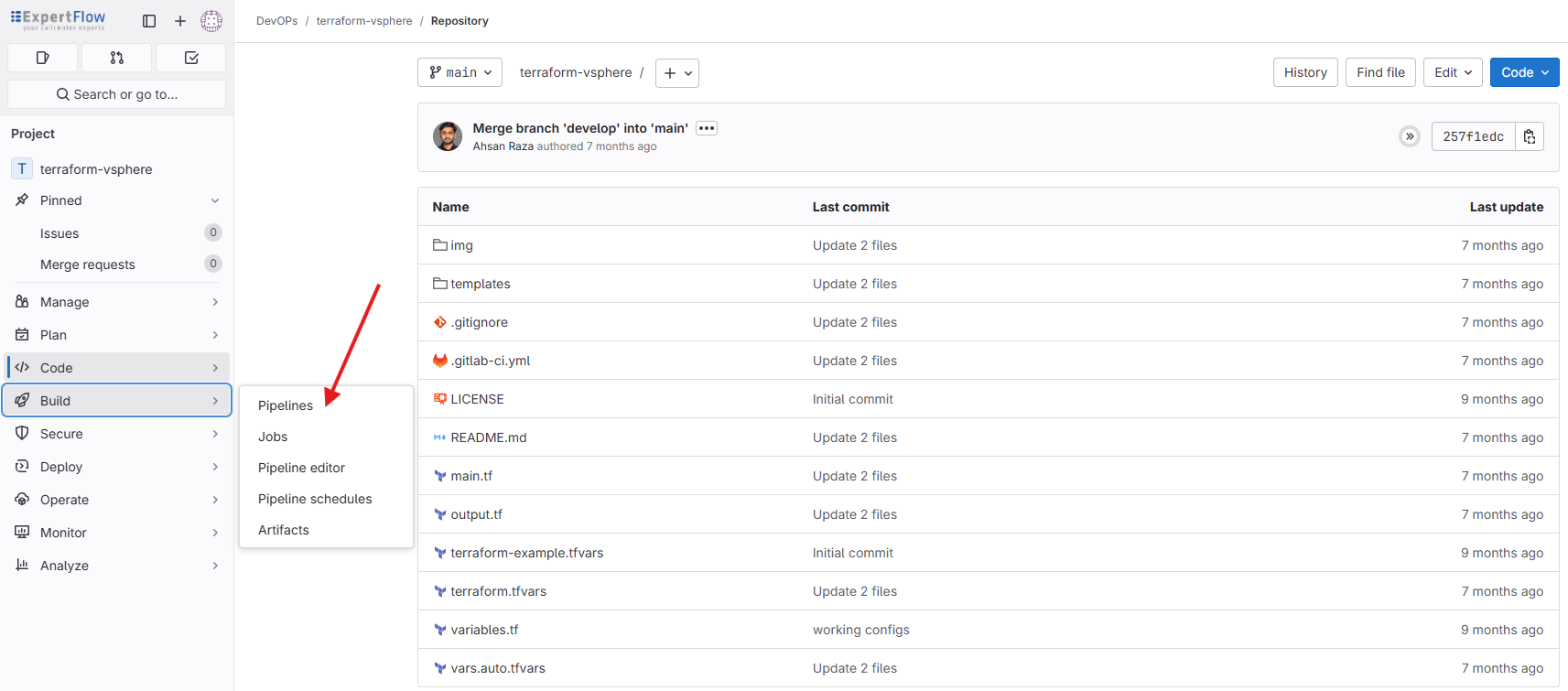Open merge requests icon in sidebar
Viewport: 1568px width, 691px height.
coord(116,58)
